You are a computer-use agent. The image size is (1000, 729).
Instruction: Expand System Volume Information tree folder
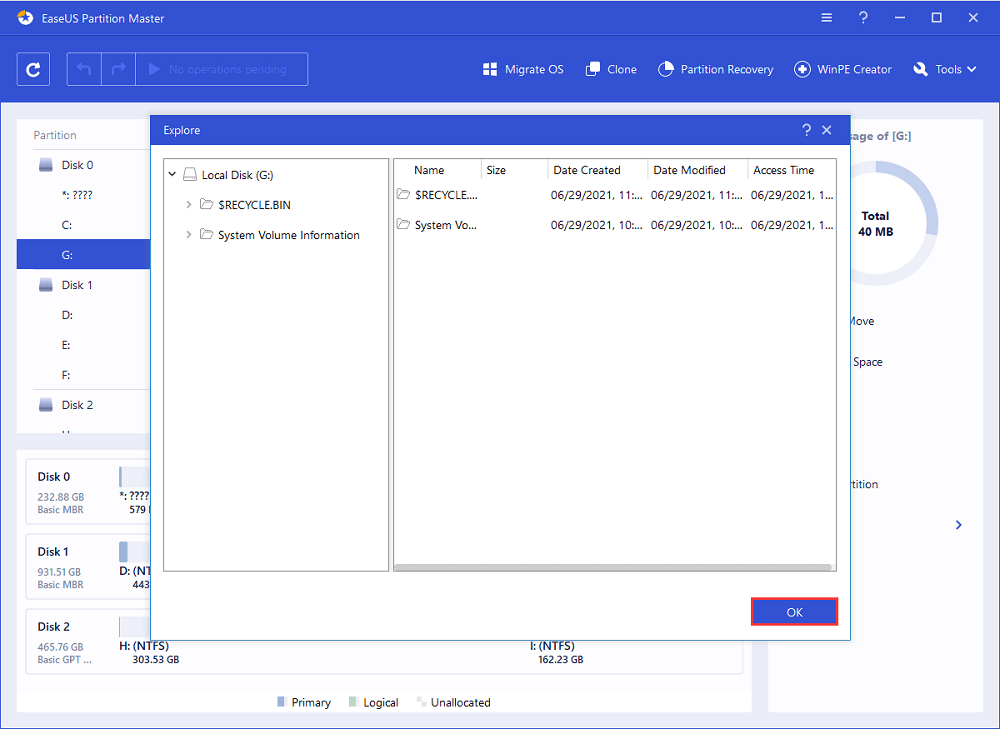tap(189, 235)
